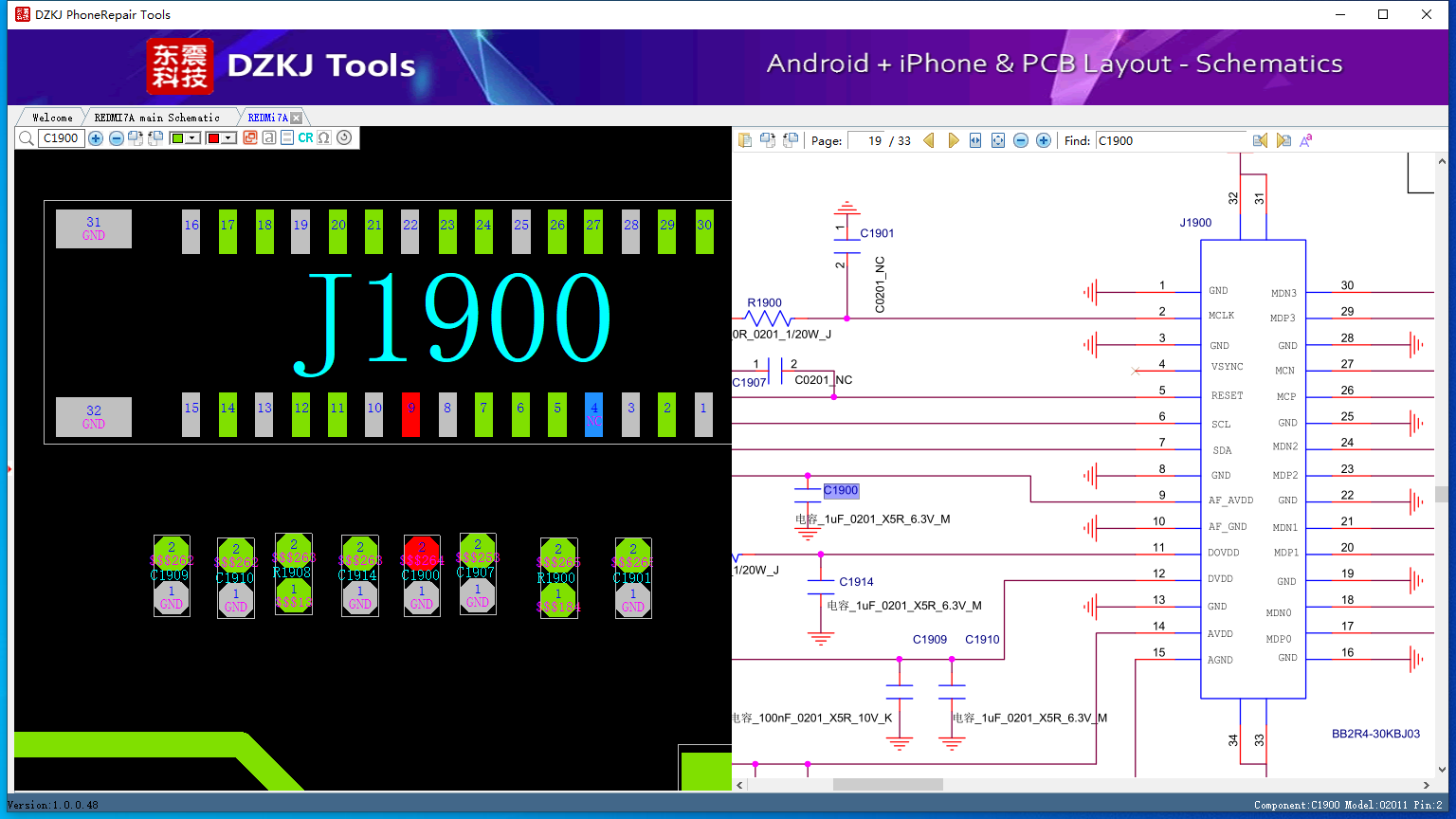This screenshot has height=819, width=1456.
Task: Zoom in on the schematic with plus icon
Action: point(1044,140)
